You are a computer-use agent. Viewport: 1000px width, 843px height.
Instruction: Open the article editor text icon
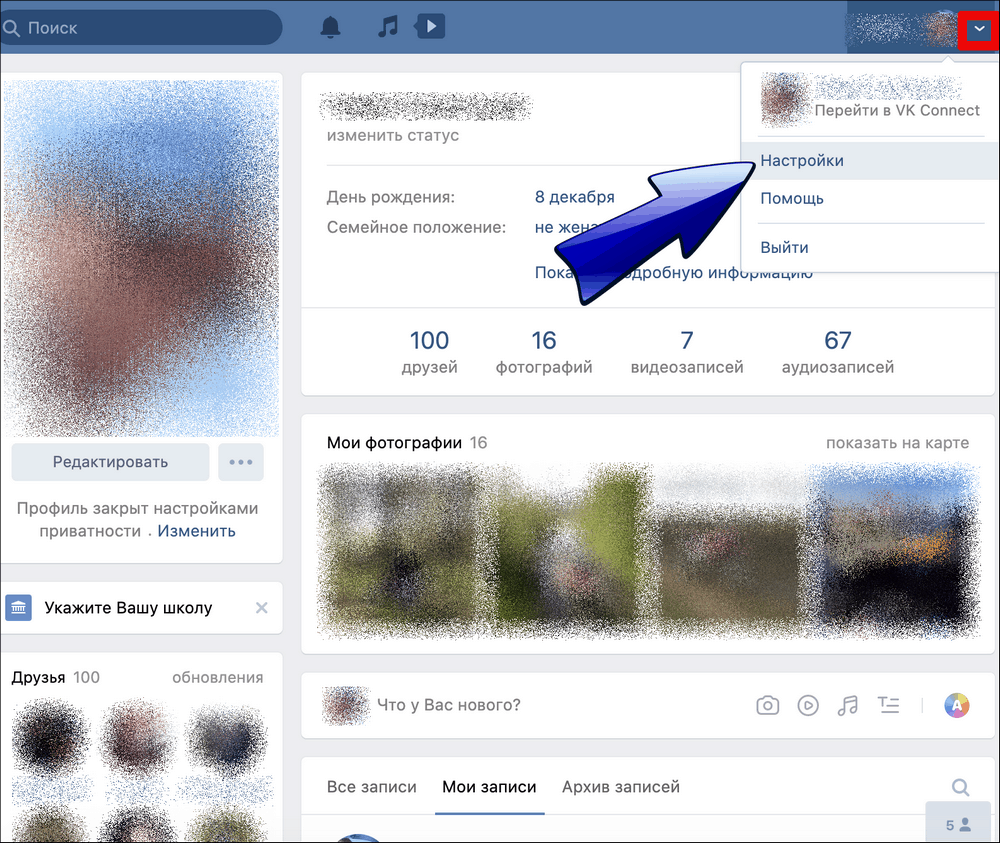(x=888, y=705)
